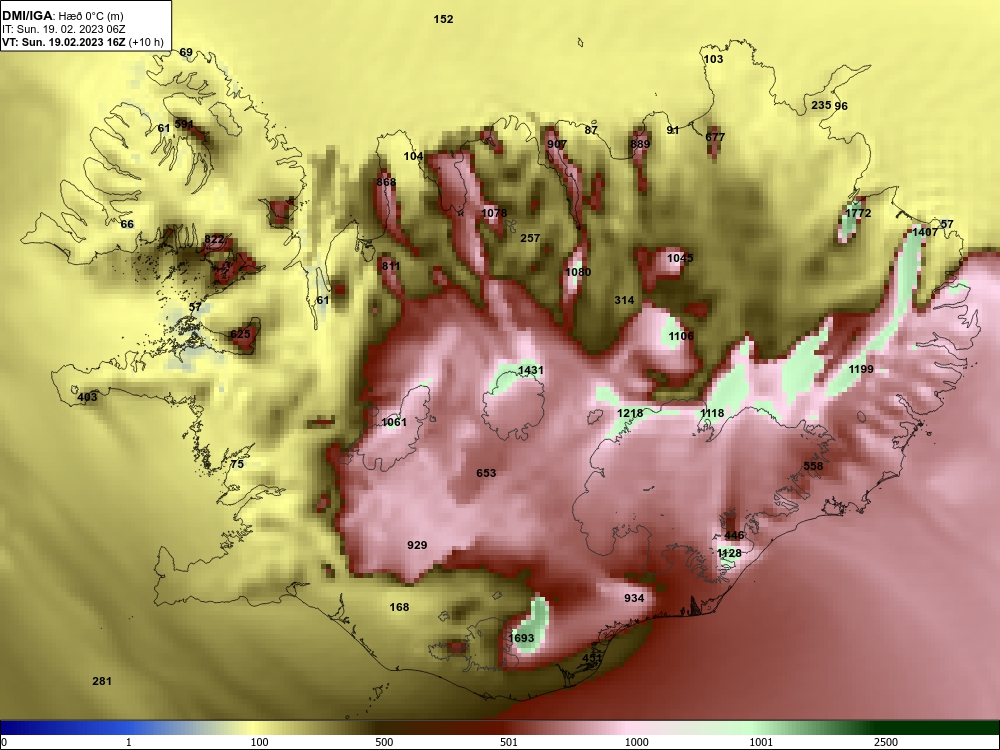The height and width of the screenshot is (750, 1000).
Task: Click the 87 value label
Action: (x=591, y=130)
